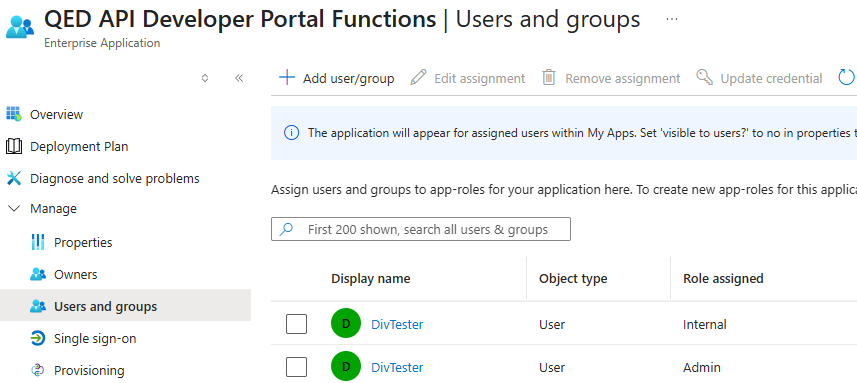Click the Enterprise Application users icon in header

20,27
